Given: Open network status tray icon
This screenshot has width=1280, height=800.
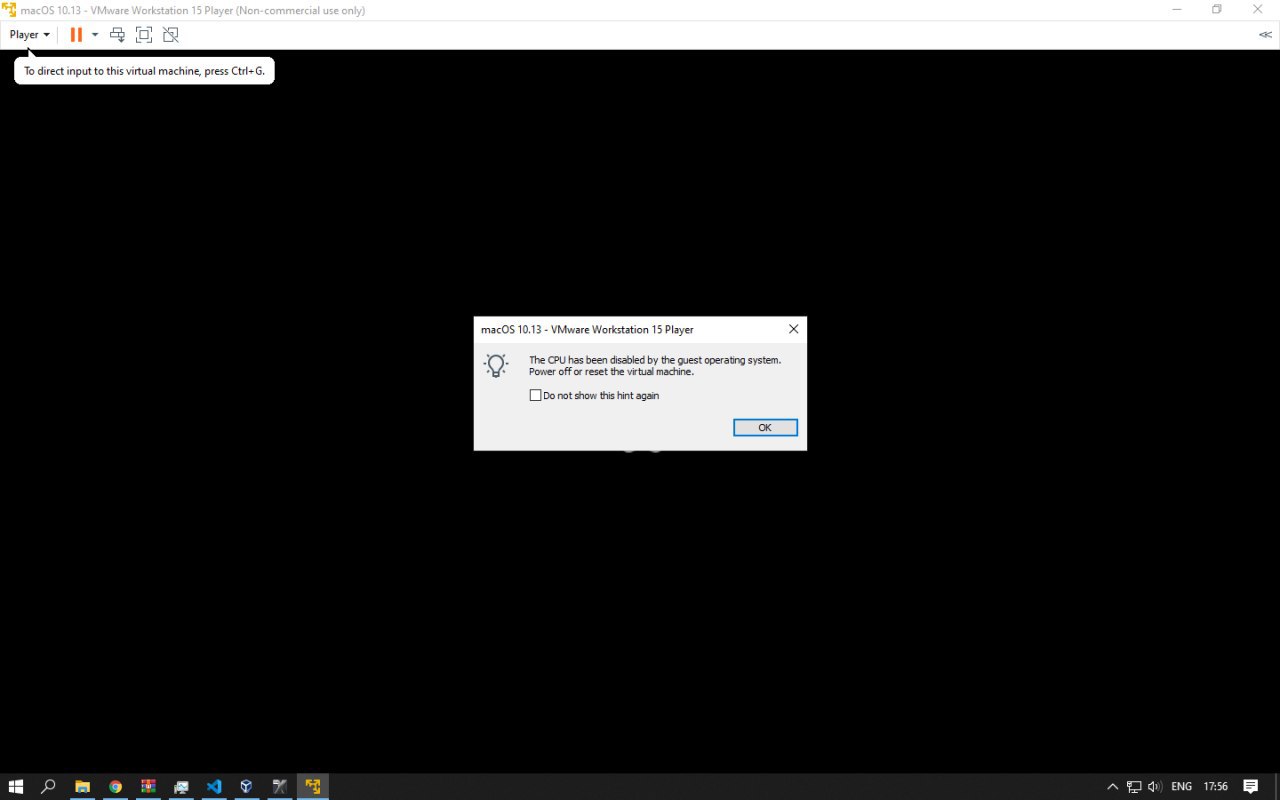Looking at the screenshot, I should pos(1134,786).
